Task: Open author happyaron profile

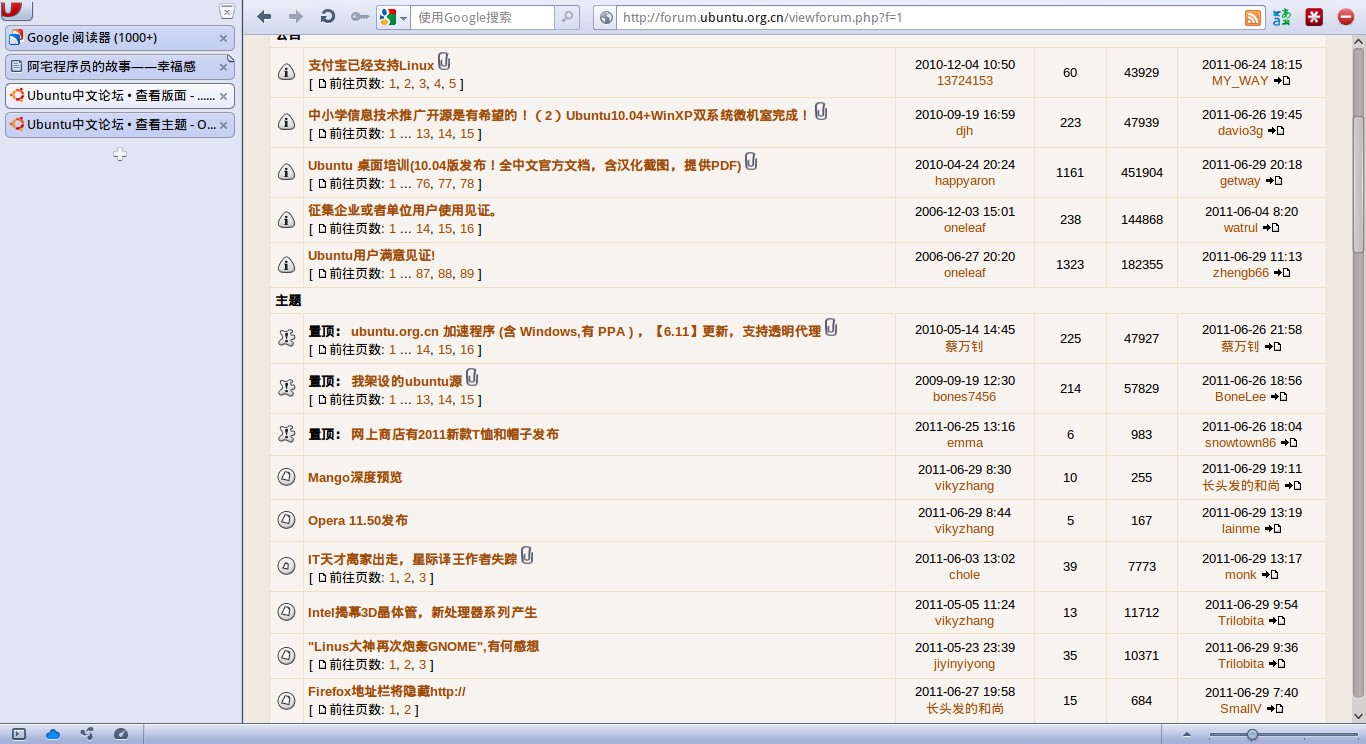Action: pyautogui.click(x=965, y=181)
